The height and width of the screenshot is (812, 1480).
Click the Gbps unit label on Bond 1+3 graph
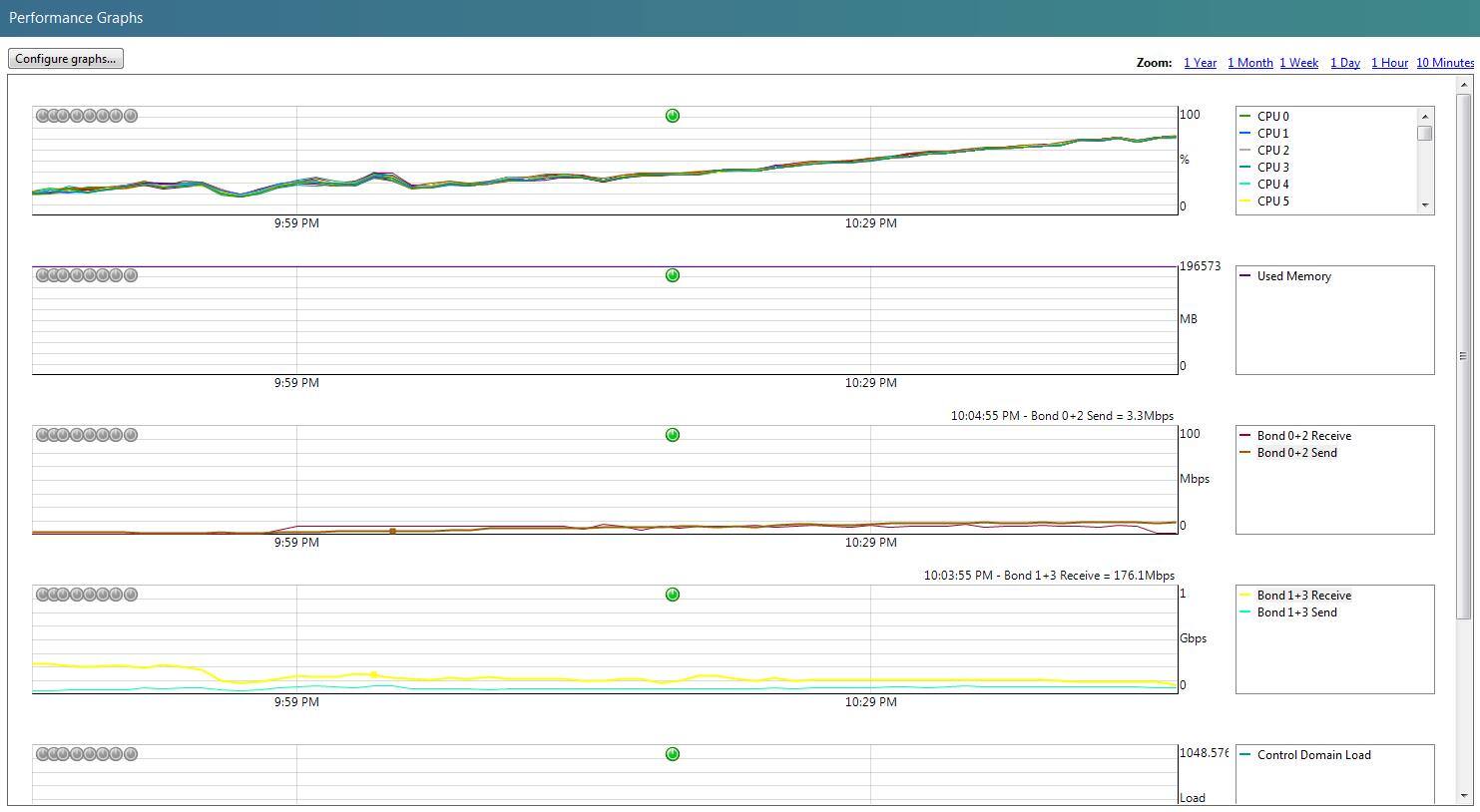(1194, 638)
